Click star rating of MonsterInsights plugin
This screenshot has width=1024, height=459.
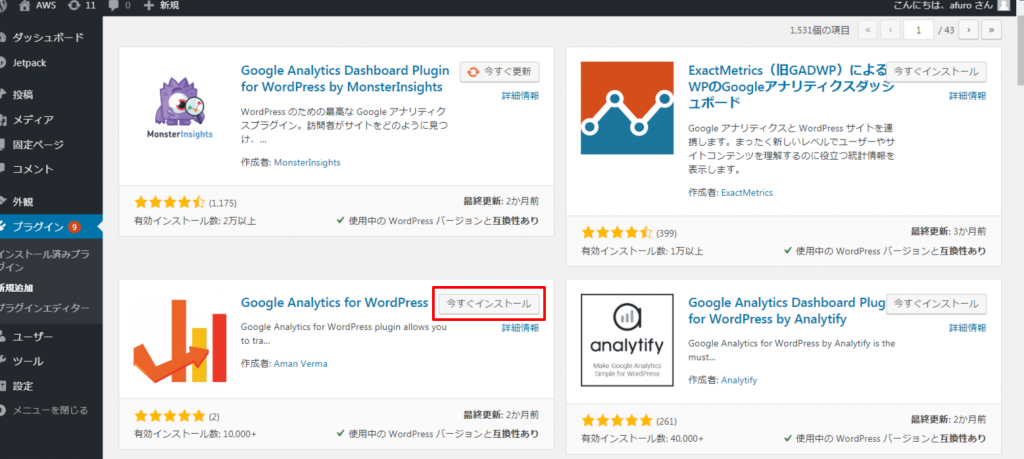coord(170,202)
